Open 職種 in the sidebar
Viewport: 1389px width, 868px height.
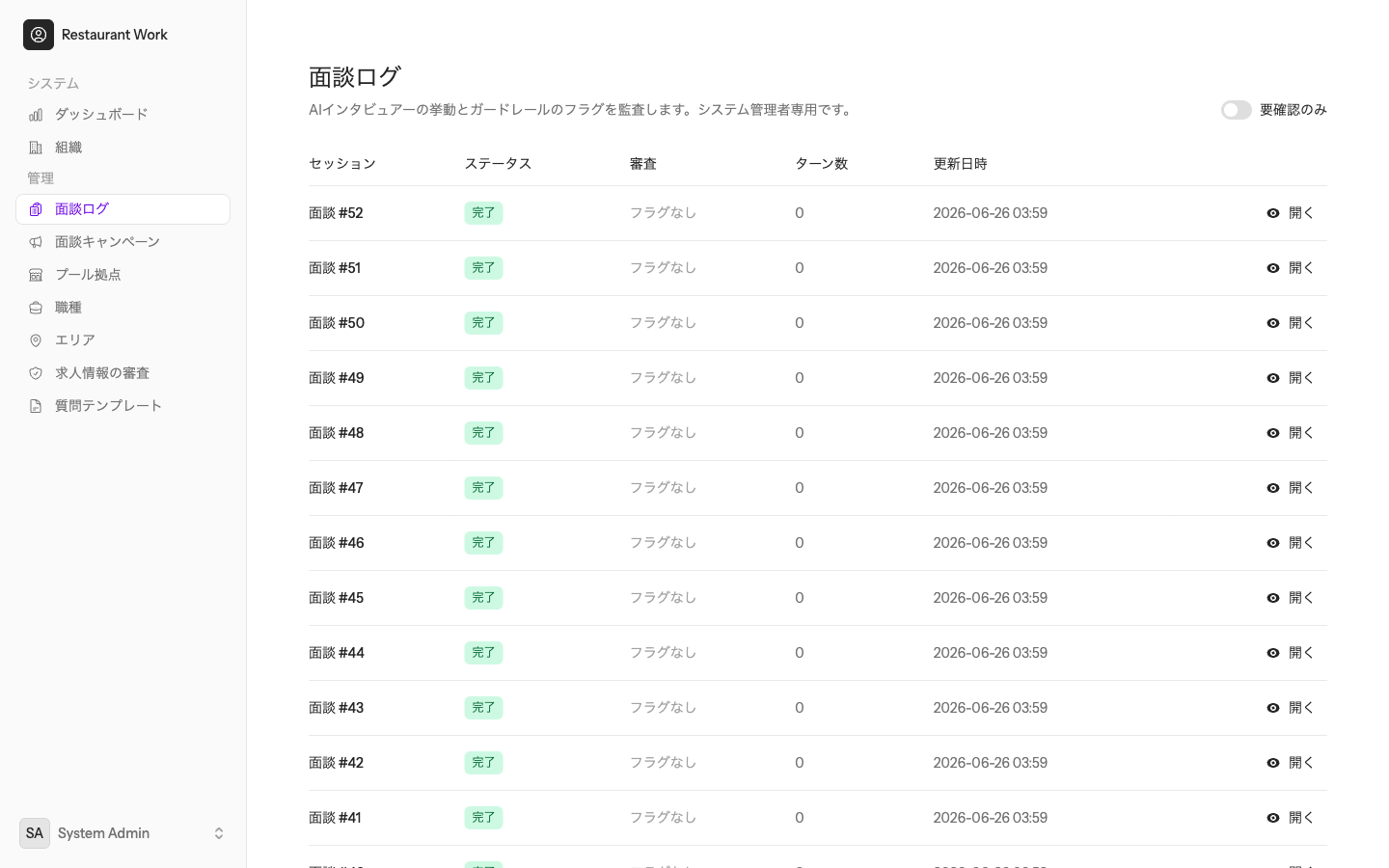point(123,308)
